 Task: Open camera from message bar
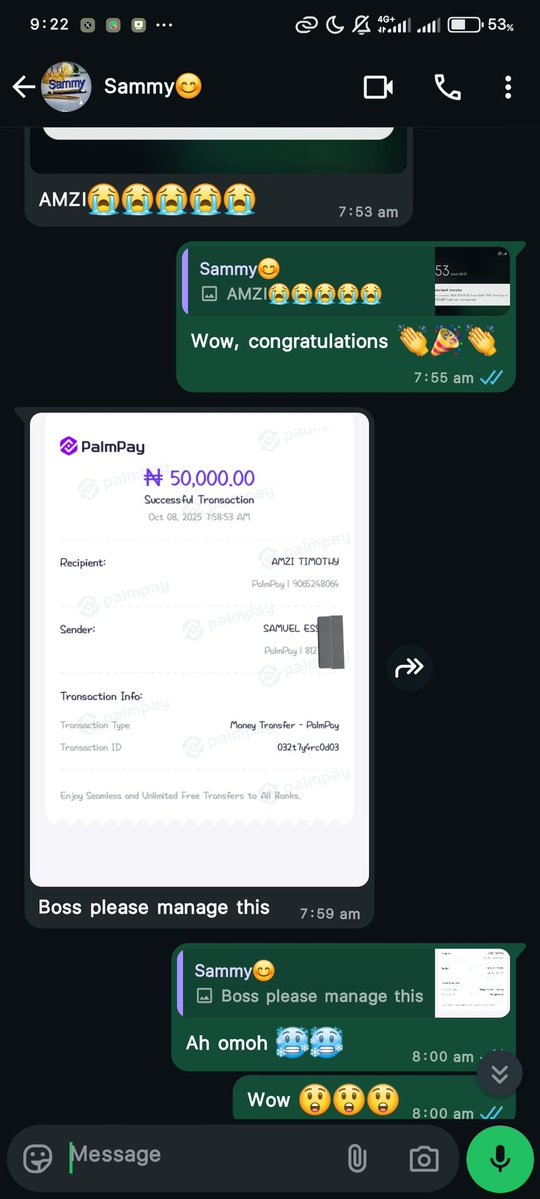(424, 1158)
